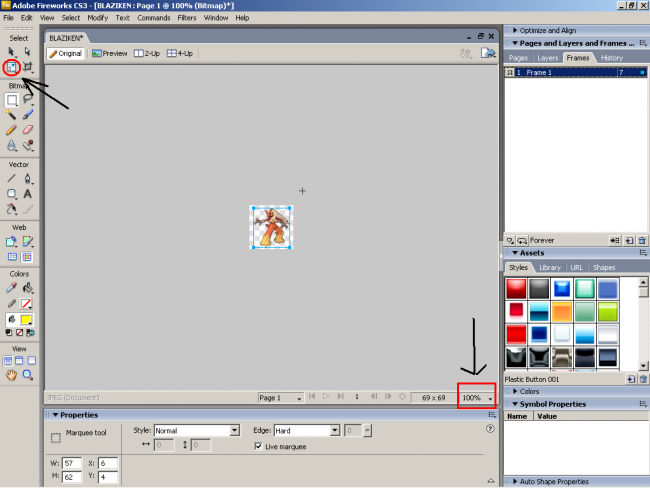Select the Rectangle Hotspot tool
Image resolution: width=650 pixels, height=488 pixels.
(x=11, y=241)
